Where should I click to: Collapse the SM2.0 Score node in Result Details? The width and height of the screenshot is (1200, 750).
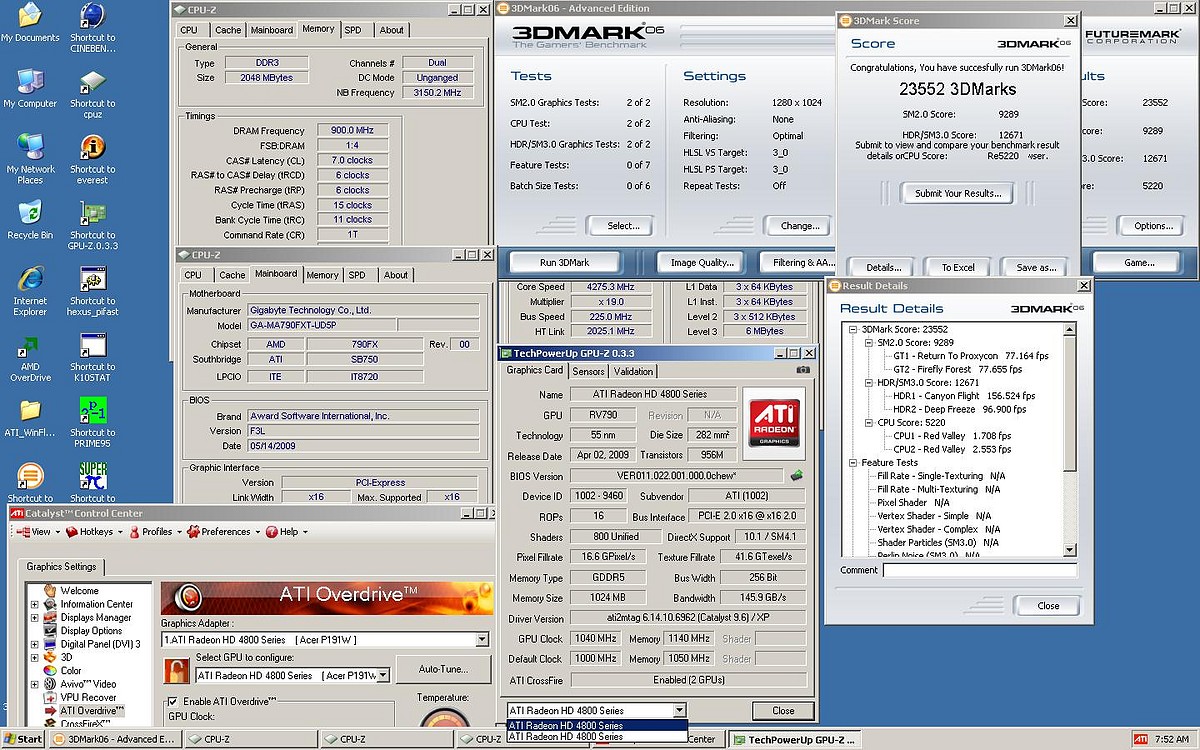[x=867, y=342]
